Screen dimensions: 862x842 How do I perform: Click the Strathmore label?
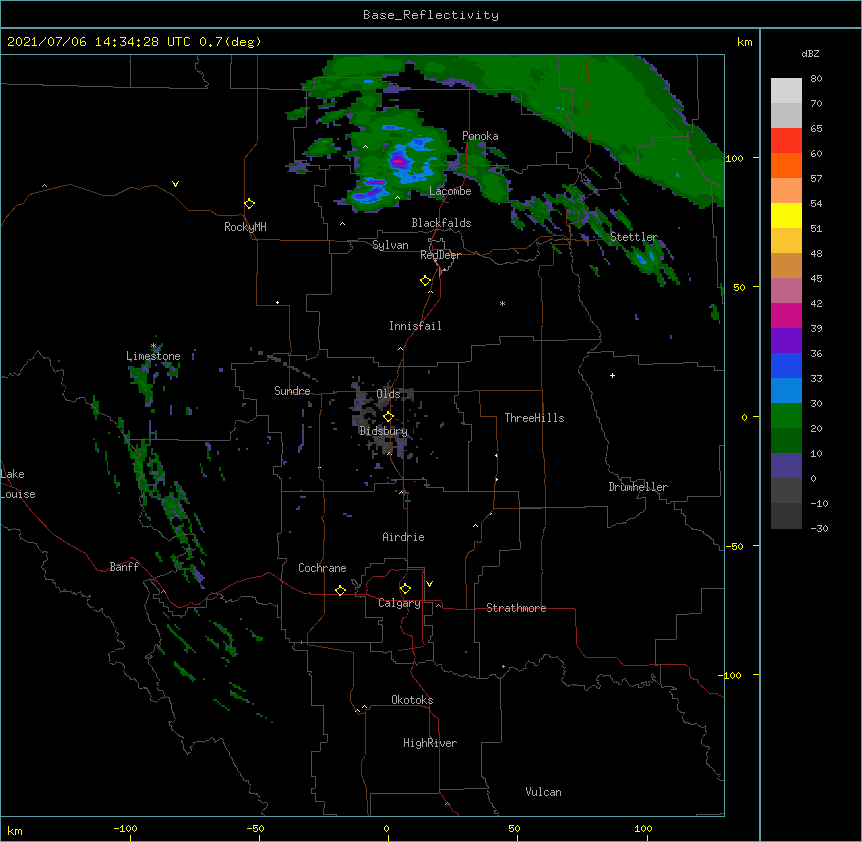516,608
